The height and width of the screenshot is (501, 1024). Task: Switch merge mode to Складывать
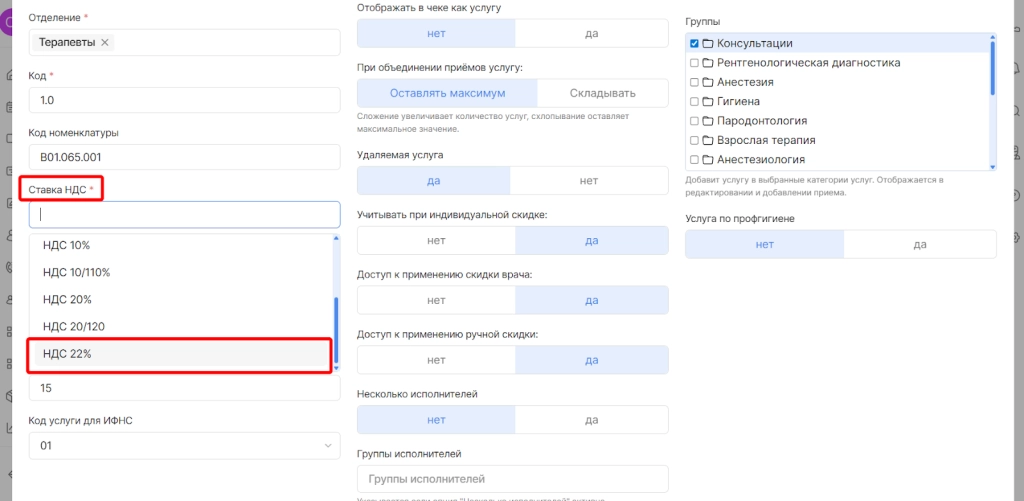pos(602,93)
